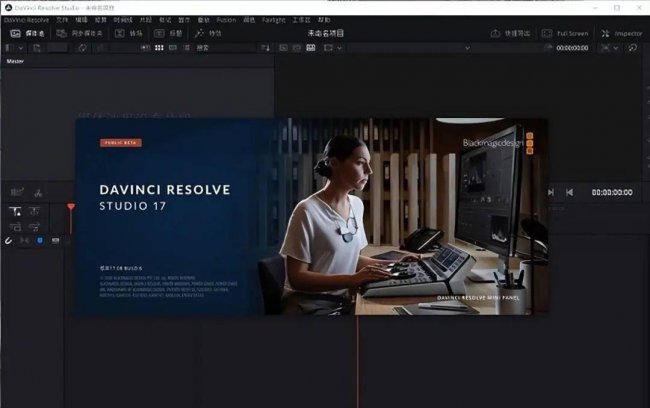Expand the bypass options dropdown arrow
650x408 pixels.
616,49
